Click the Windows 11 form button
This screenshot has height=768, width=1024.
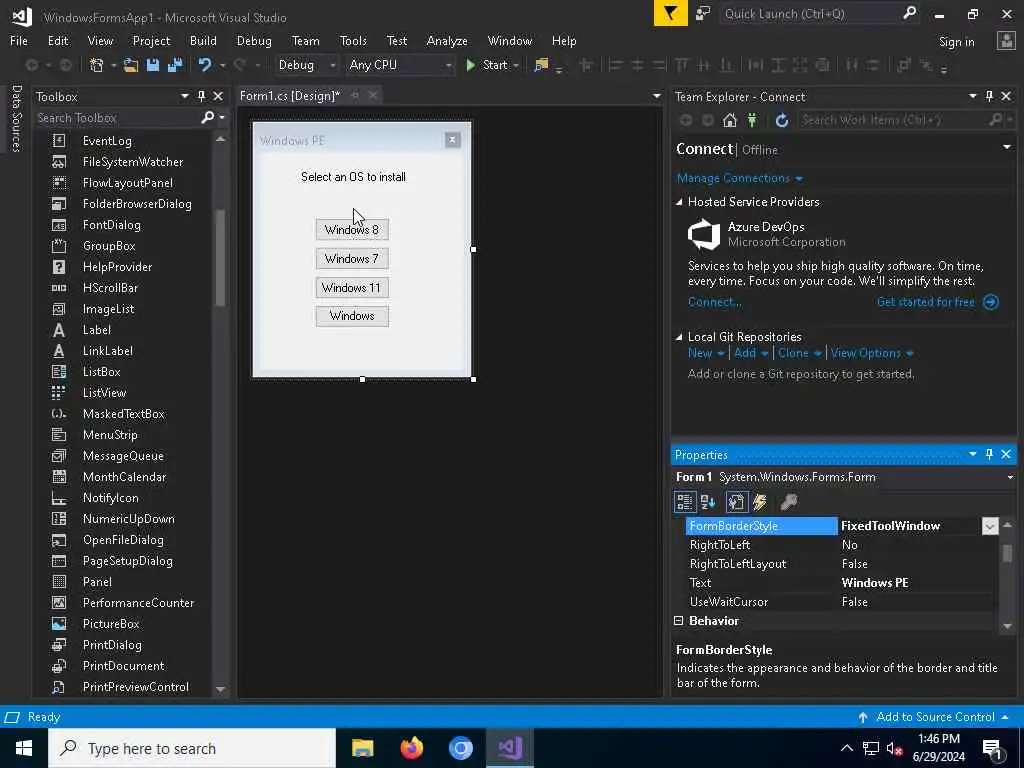click(x=352, y=287)
